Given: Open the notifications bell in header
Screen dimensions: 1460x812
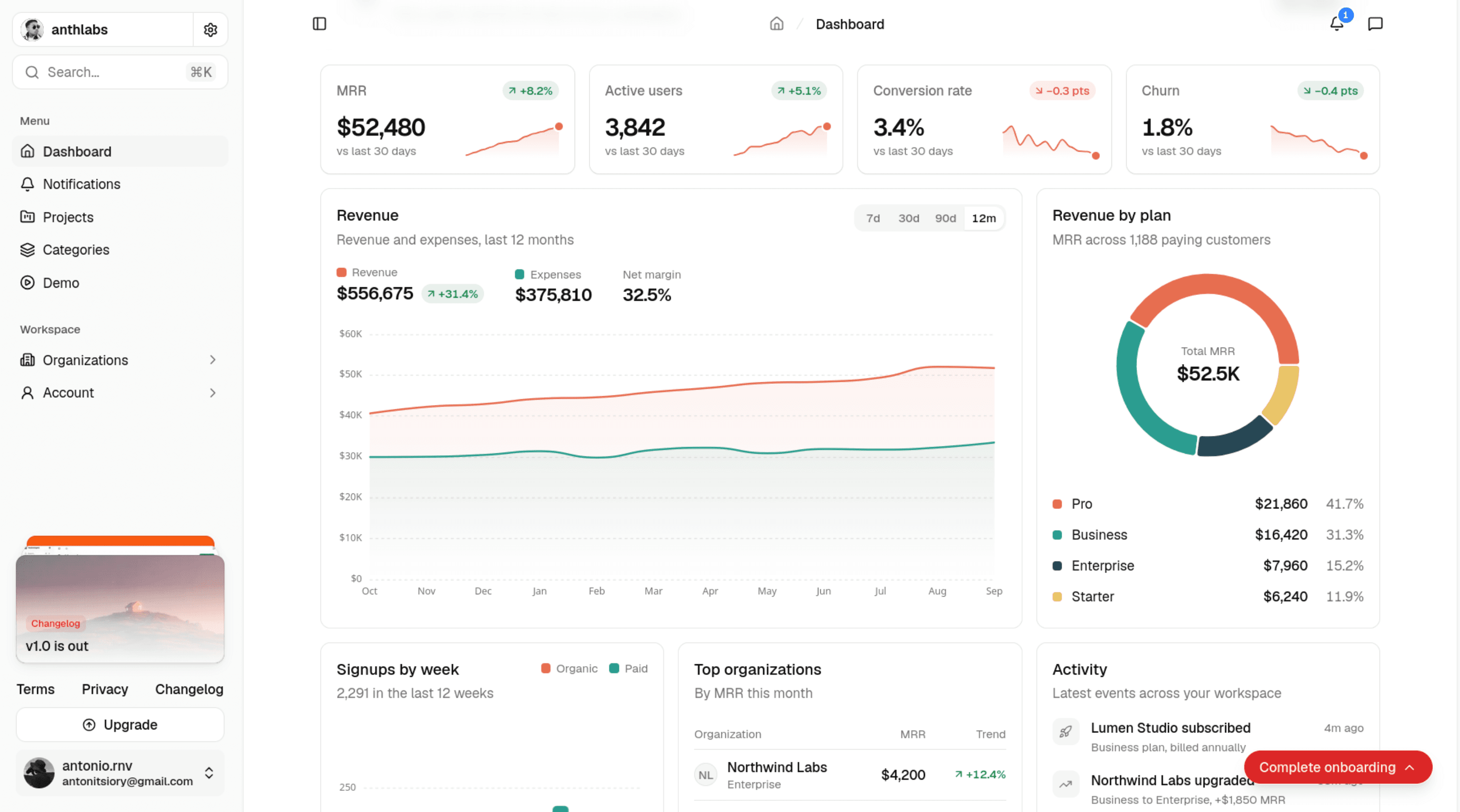Looking at the screenshot, I should 1337,24.
